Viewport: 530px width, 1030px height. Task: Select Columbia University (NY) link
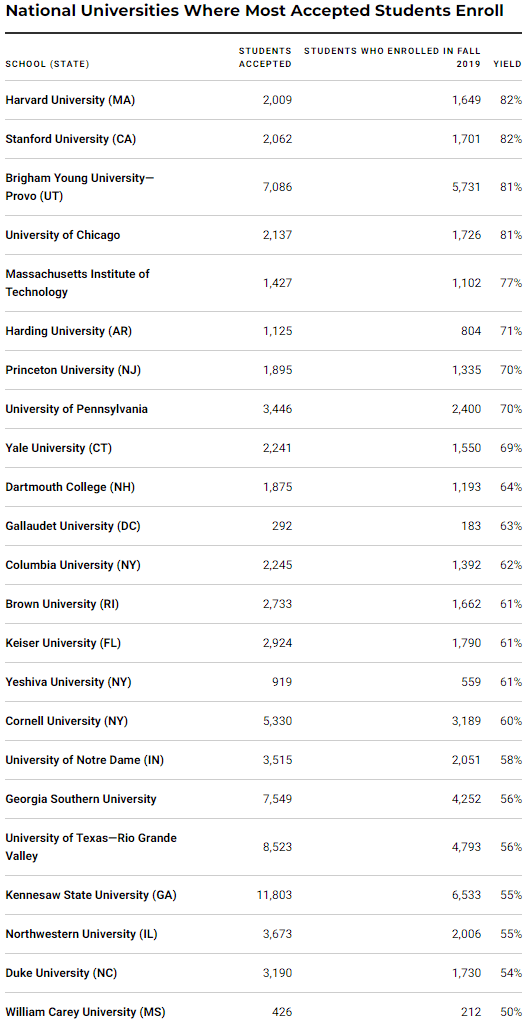(73, 565)
